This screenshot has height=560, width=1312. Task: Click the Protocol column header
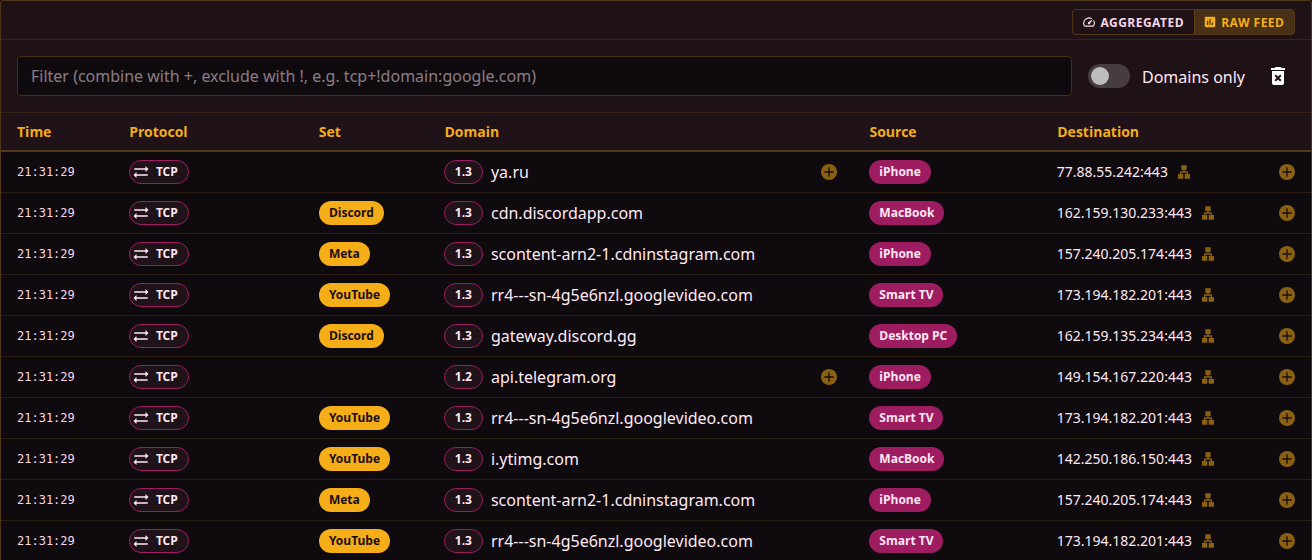click(158, 132)
